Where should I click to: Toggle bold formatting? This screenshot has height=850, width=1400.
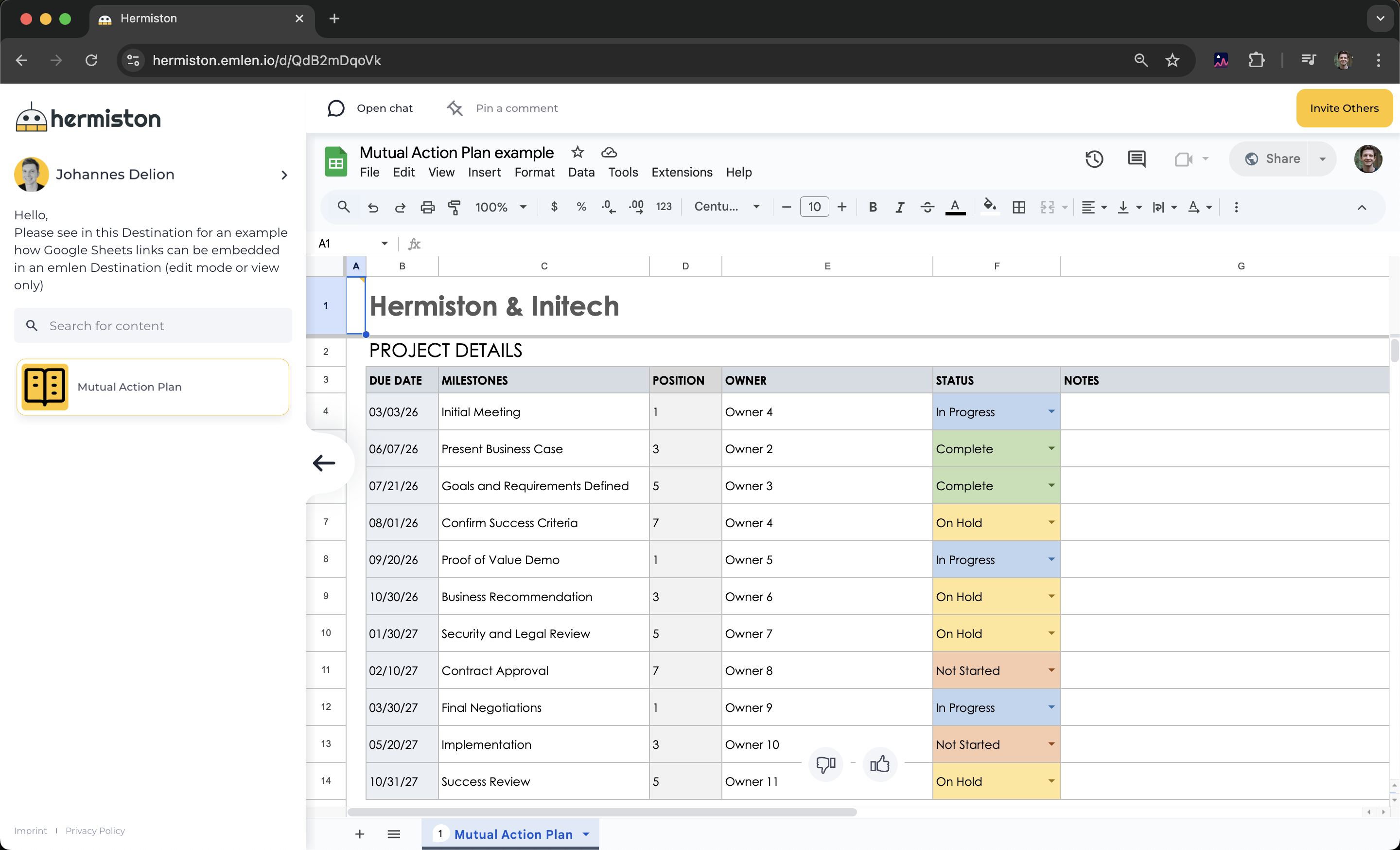(873, 207)
